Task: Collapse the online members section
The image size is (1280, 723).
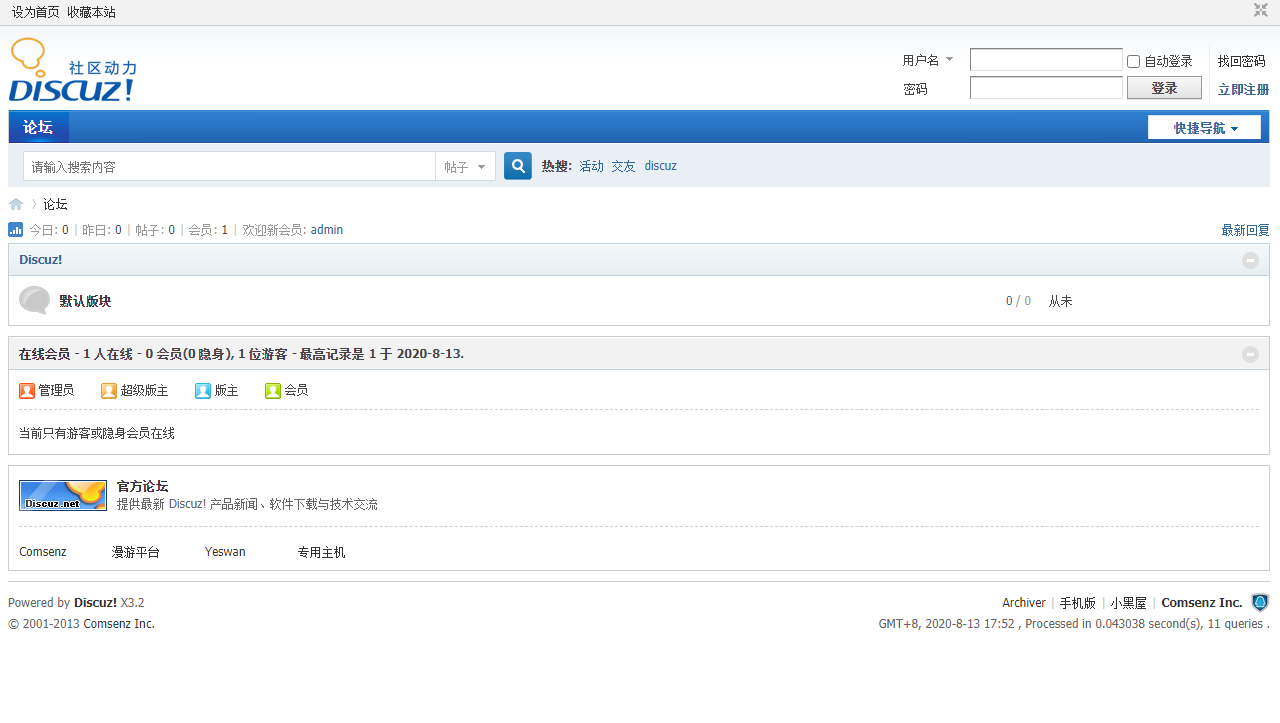Action: (1250, 354)
